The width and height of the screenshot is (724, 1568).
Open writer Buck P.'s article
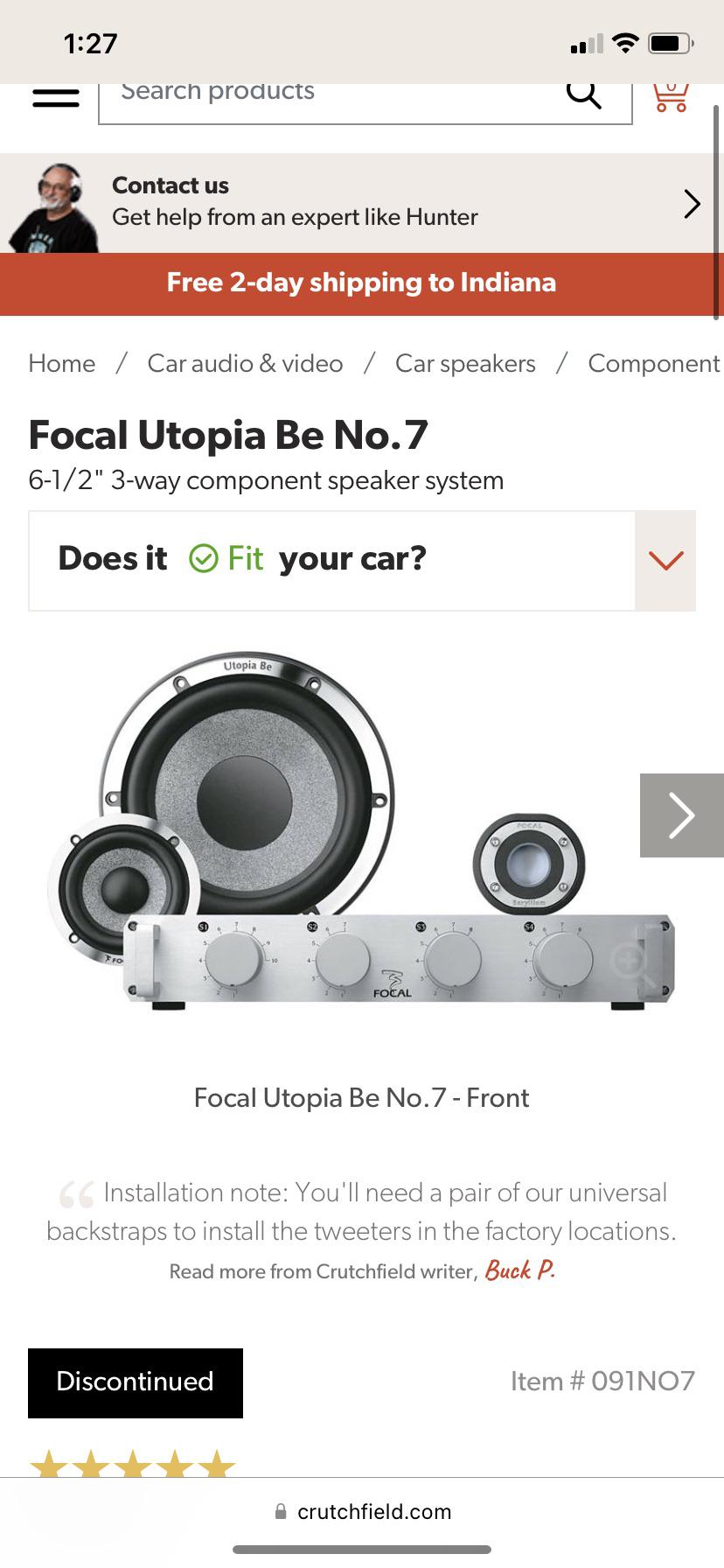pyautogui.click(x=519, y=1270)
